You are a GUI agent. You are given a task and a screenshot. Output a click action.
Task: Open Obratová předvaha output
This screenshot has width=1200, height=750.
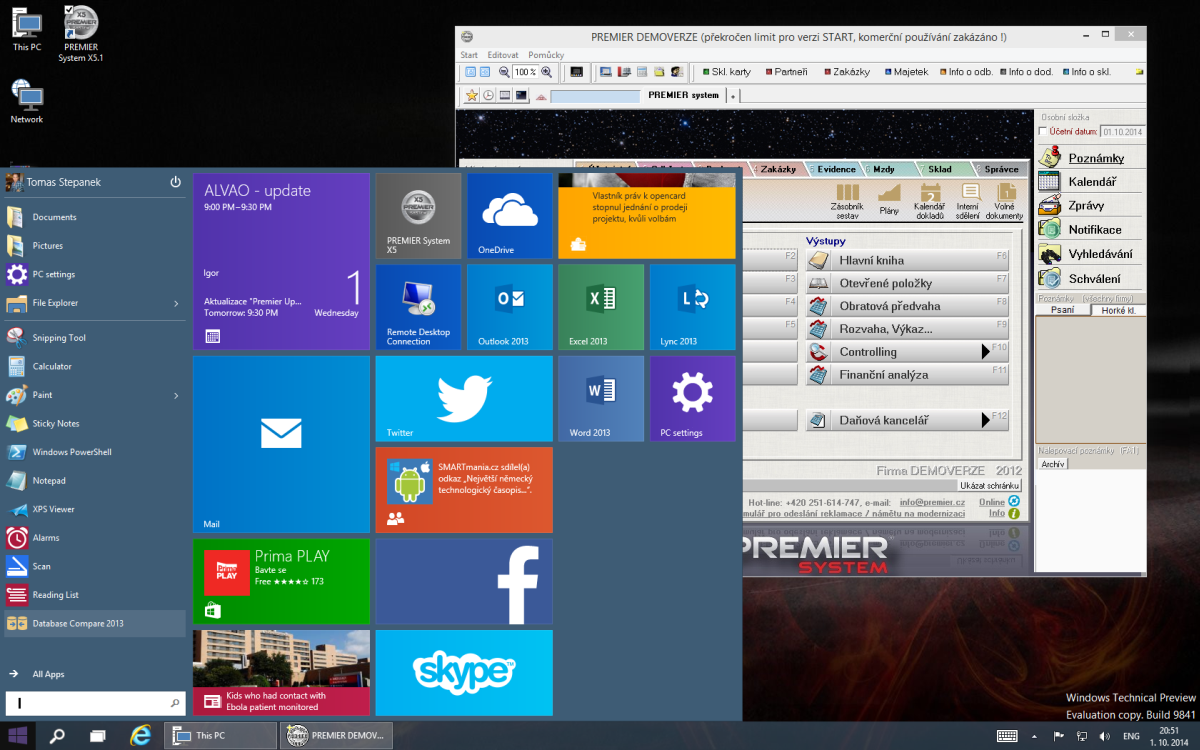pyautogui.click(x=907, y=306)
